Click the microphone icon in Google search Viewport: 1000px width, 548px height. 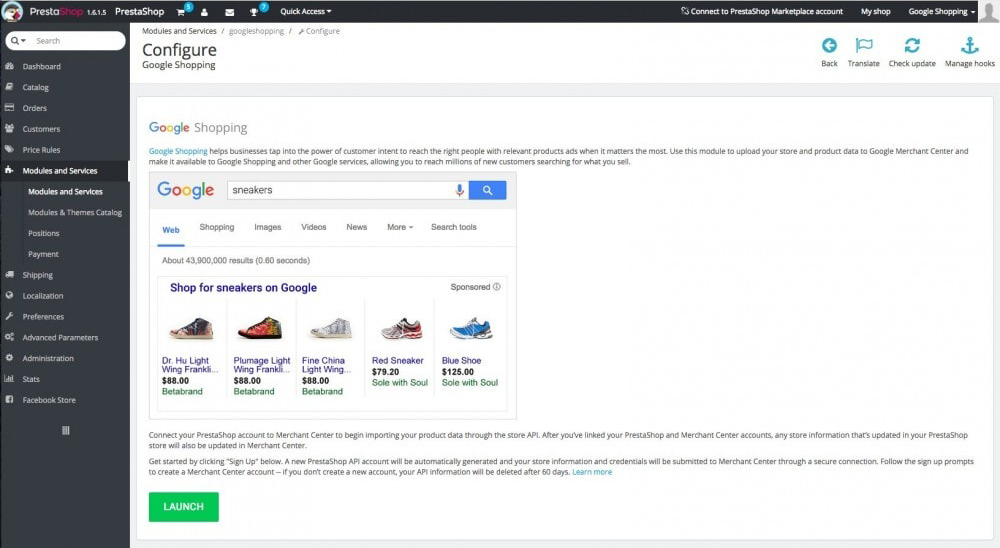coord(459,190)
